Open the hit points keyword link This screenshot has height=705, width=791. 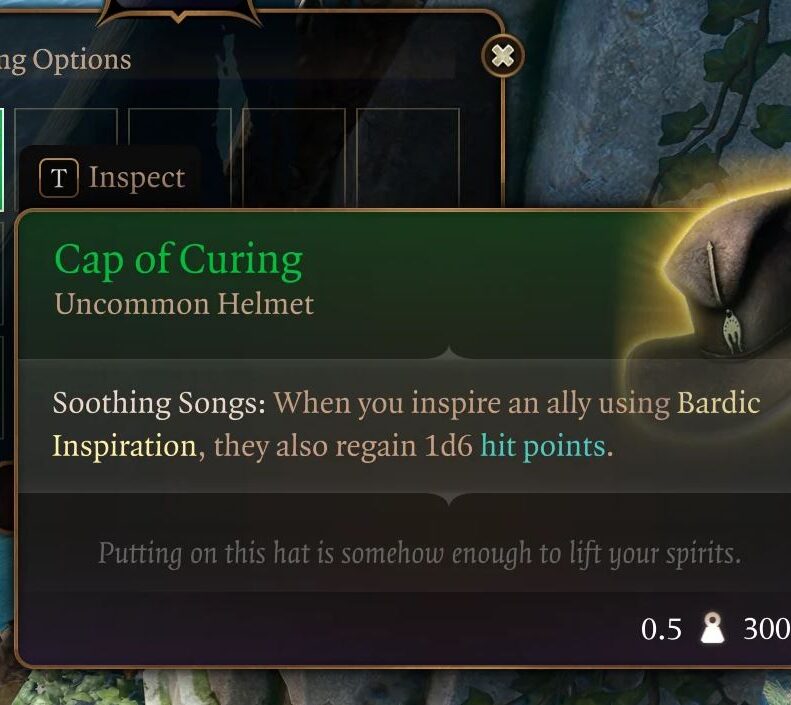click(x=543, y=447)
